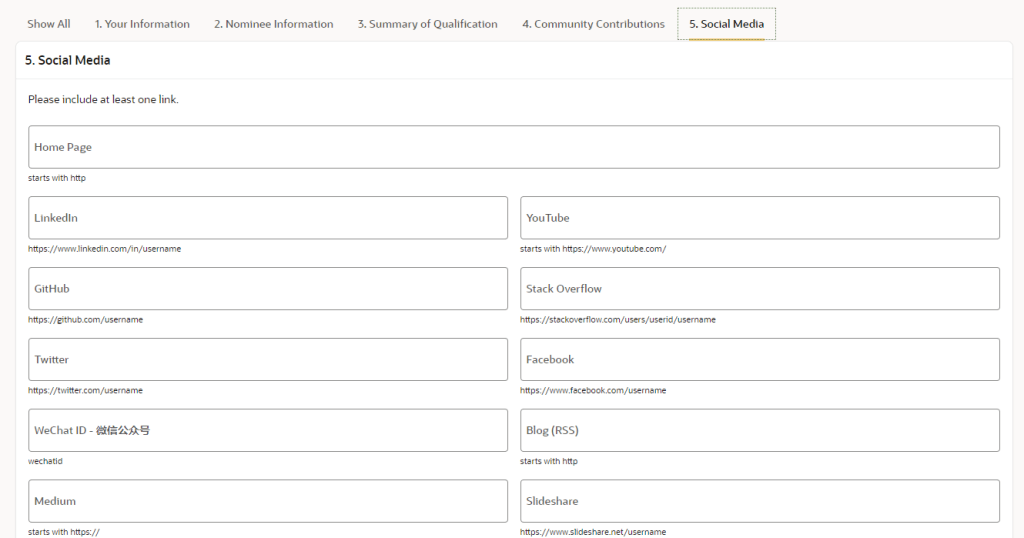
Task: Click the 'Please include at least one link' text
Action: coord(103,100)
